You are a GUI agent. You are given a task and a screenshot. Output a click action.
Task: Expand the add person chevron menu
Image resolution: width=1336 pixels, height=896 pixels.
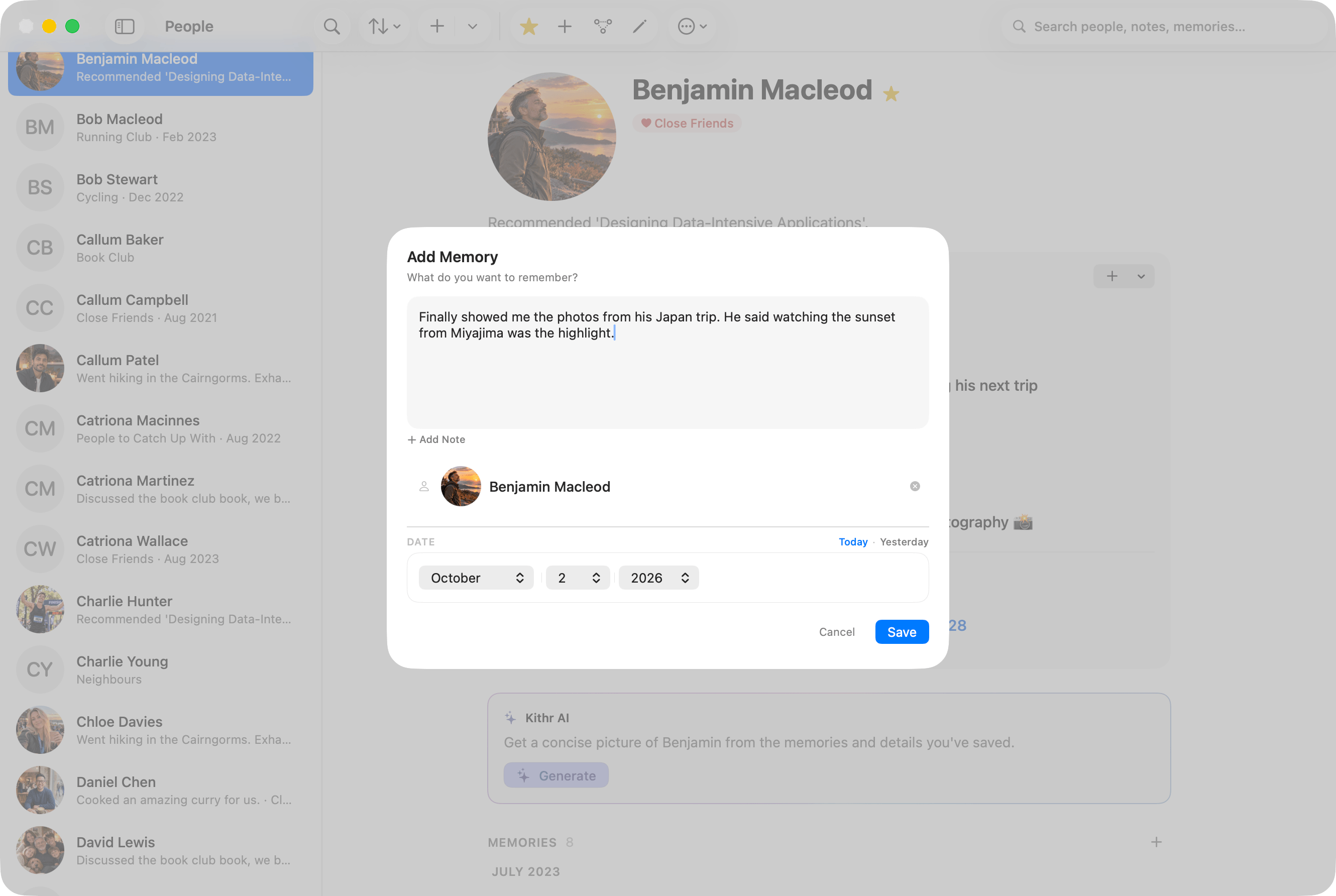coord(472,26)
